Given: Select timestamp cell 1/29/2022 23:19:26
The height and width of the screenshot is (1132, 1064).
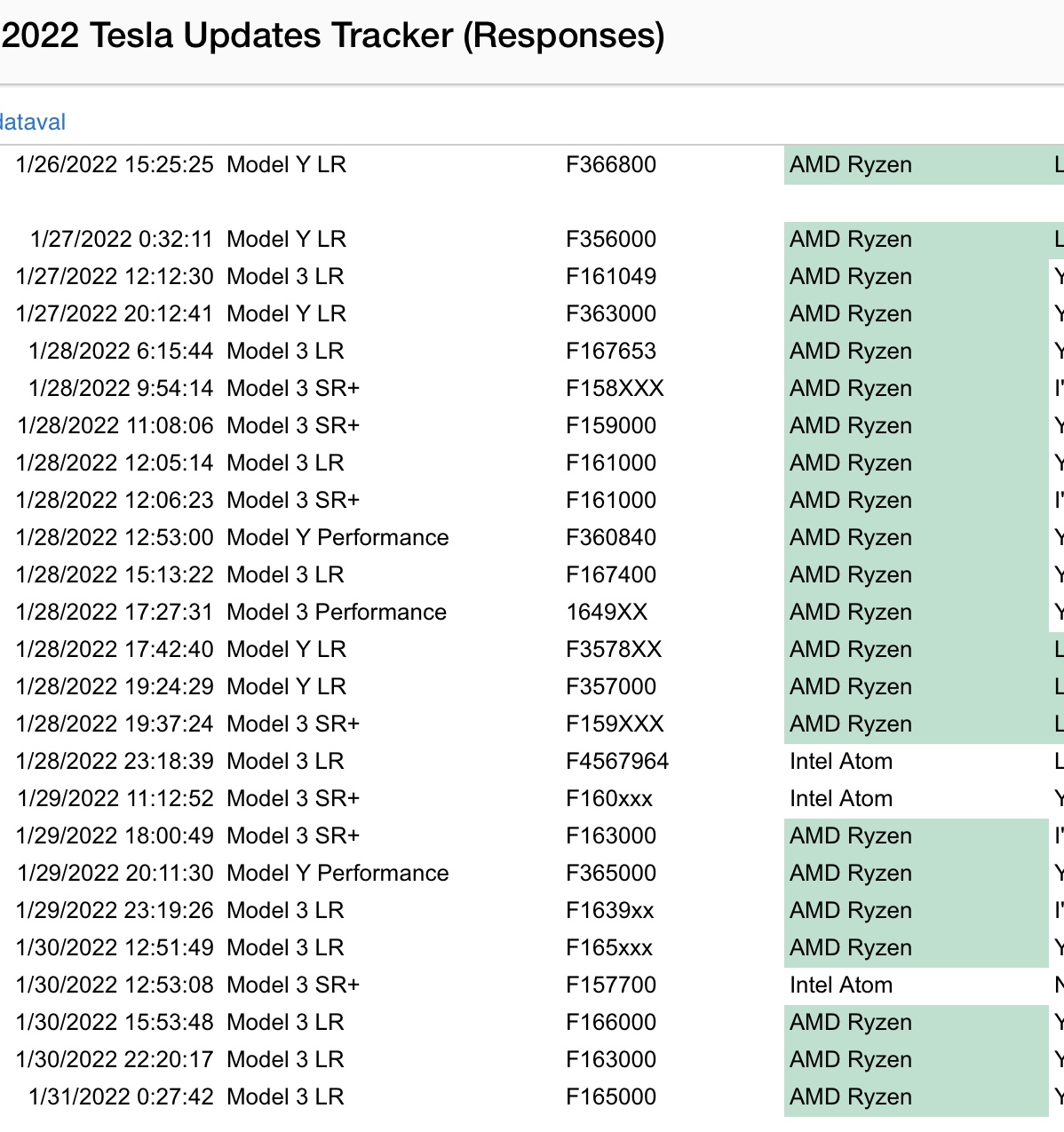Looking at the screenshot, I should click(115, 910).
